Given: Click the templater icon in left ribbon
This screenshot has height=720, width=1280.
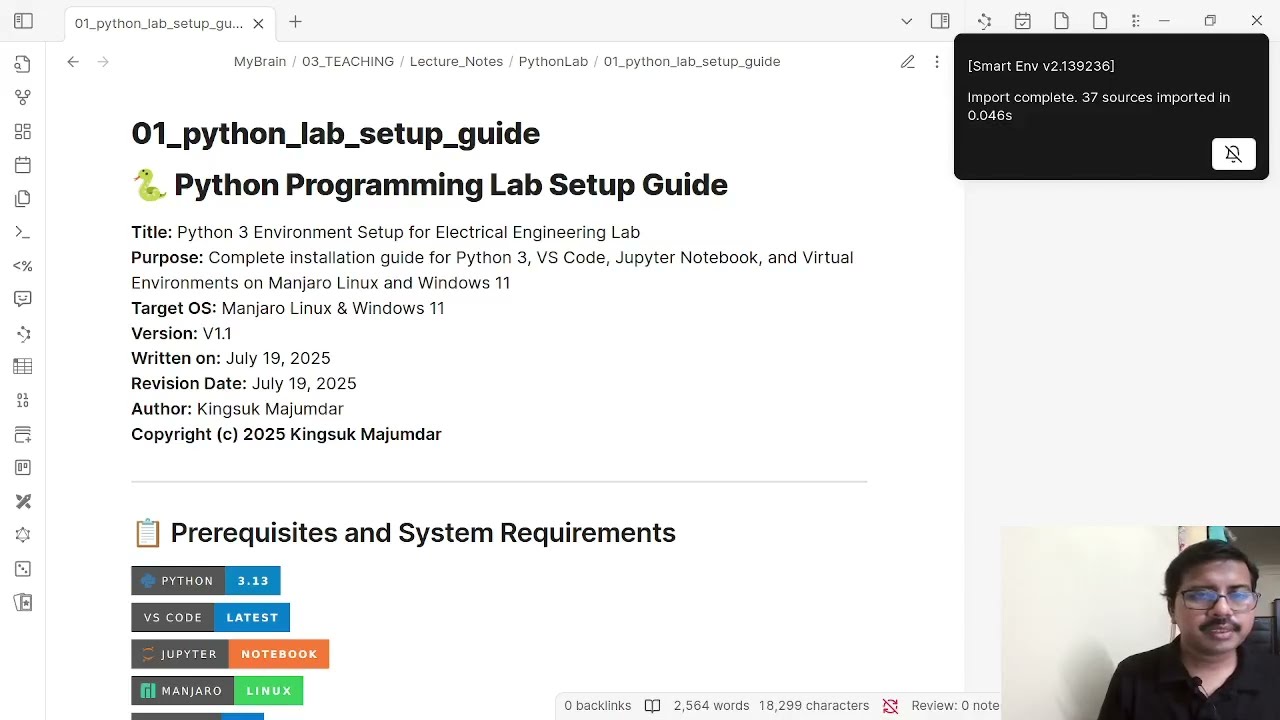Looking at the screenshot, I should click(x=23, y=266).
